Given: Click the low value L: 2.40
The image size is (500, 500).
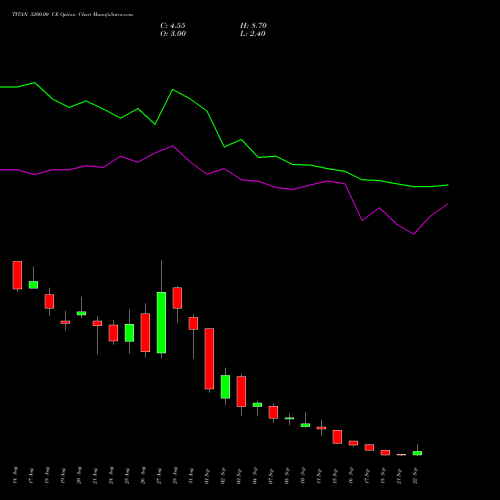Looking at the screenshot, I should pyautogui.click(x=253, y=34).
